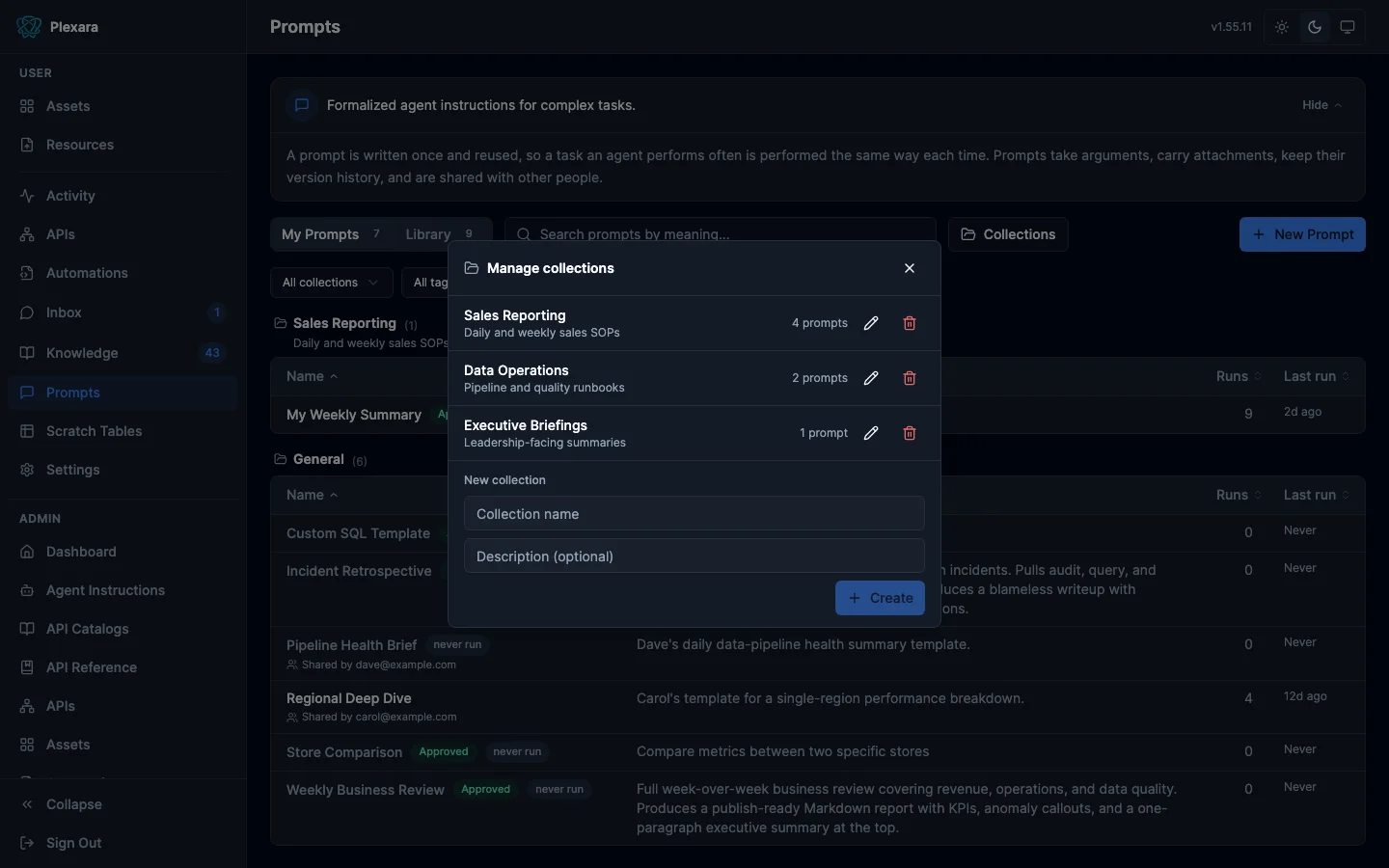Screen dimensions: 1389x868
Task: Edit the Executive Briefings collection pencil icon
Action: click(871, 433)
